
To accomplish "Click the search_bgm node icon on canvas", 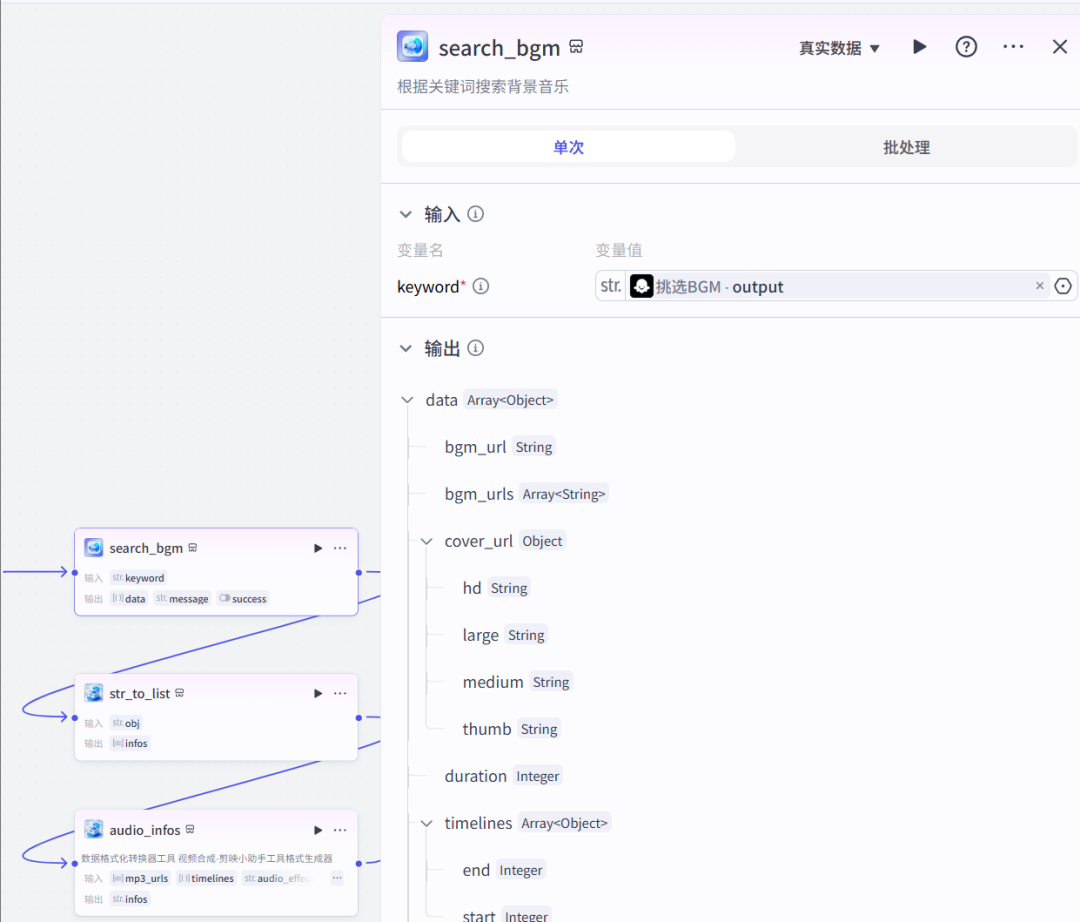I will point(94,548).
